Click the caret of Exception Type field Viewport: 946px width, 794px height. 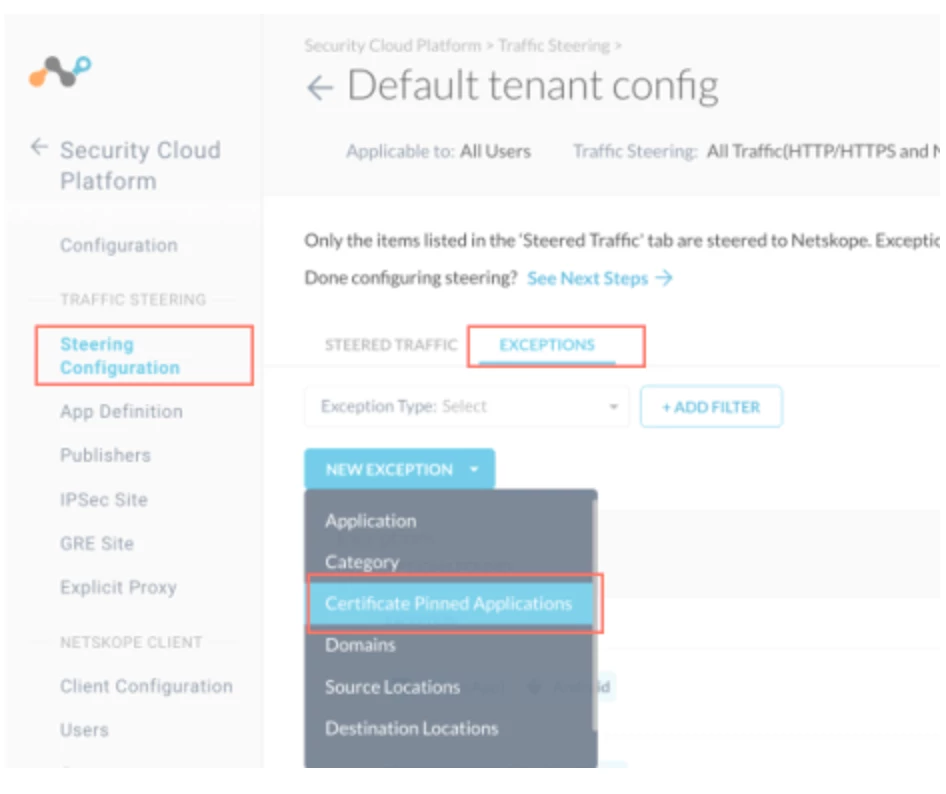(x=614, y=407)
